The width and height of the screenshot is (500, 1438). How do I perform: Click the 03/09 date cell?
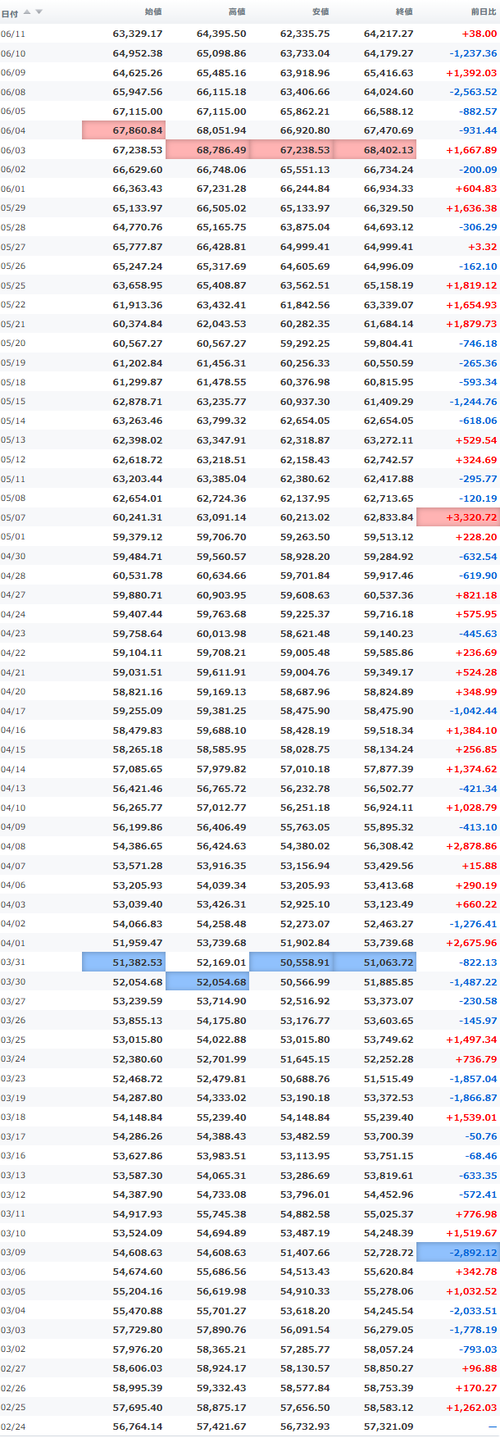13,1251
